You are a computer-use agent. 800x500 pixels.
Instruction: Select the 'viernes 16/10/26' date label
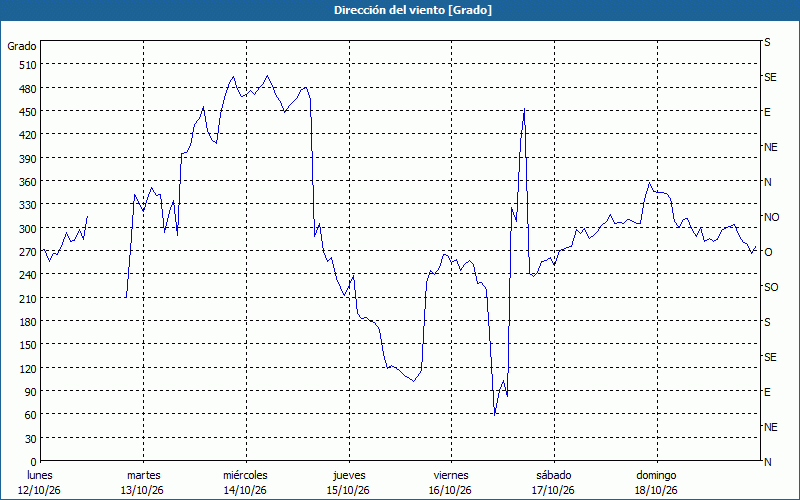pos(451,483)
